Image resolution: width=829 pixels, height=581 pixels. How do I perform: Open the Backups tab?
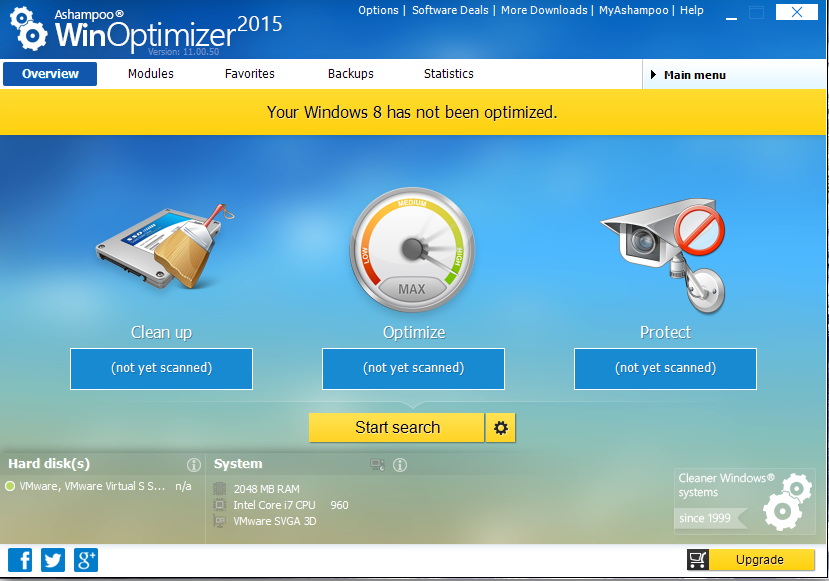coord(351,73)
